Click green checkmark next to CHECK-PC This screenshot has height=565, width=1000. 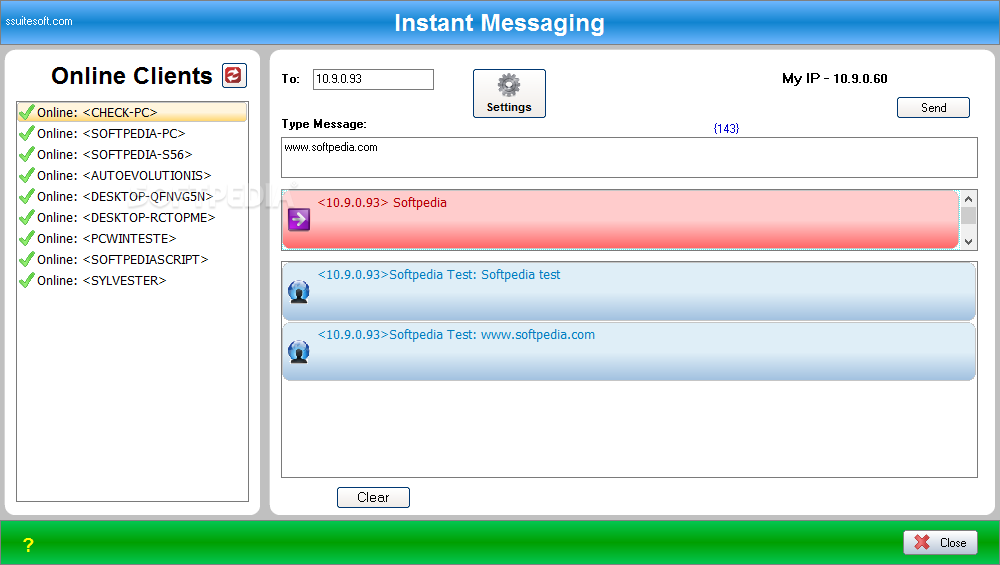(x=27, y=112)
